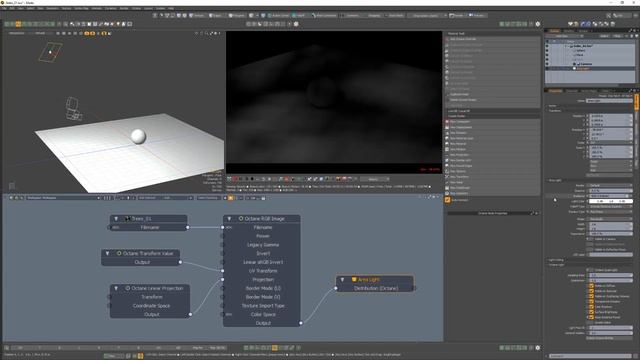Image resolution: width=640 pixels, height=360 pixels.
Task: Select the Coordinate Space channel on Linear Projection
Action: 151,306
